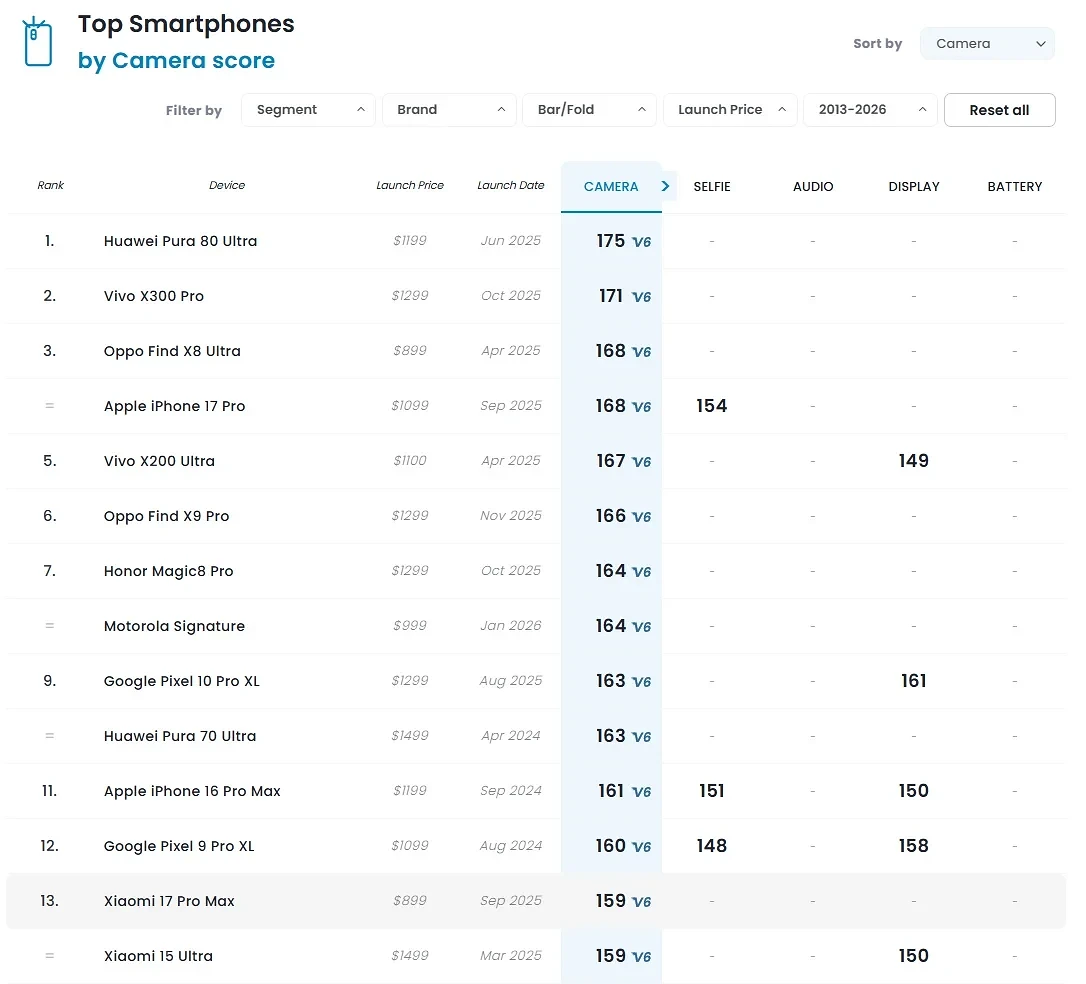Click the V6 badge for Apple iPhone 17 Pro

click(x=641, y=407)
